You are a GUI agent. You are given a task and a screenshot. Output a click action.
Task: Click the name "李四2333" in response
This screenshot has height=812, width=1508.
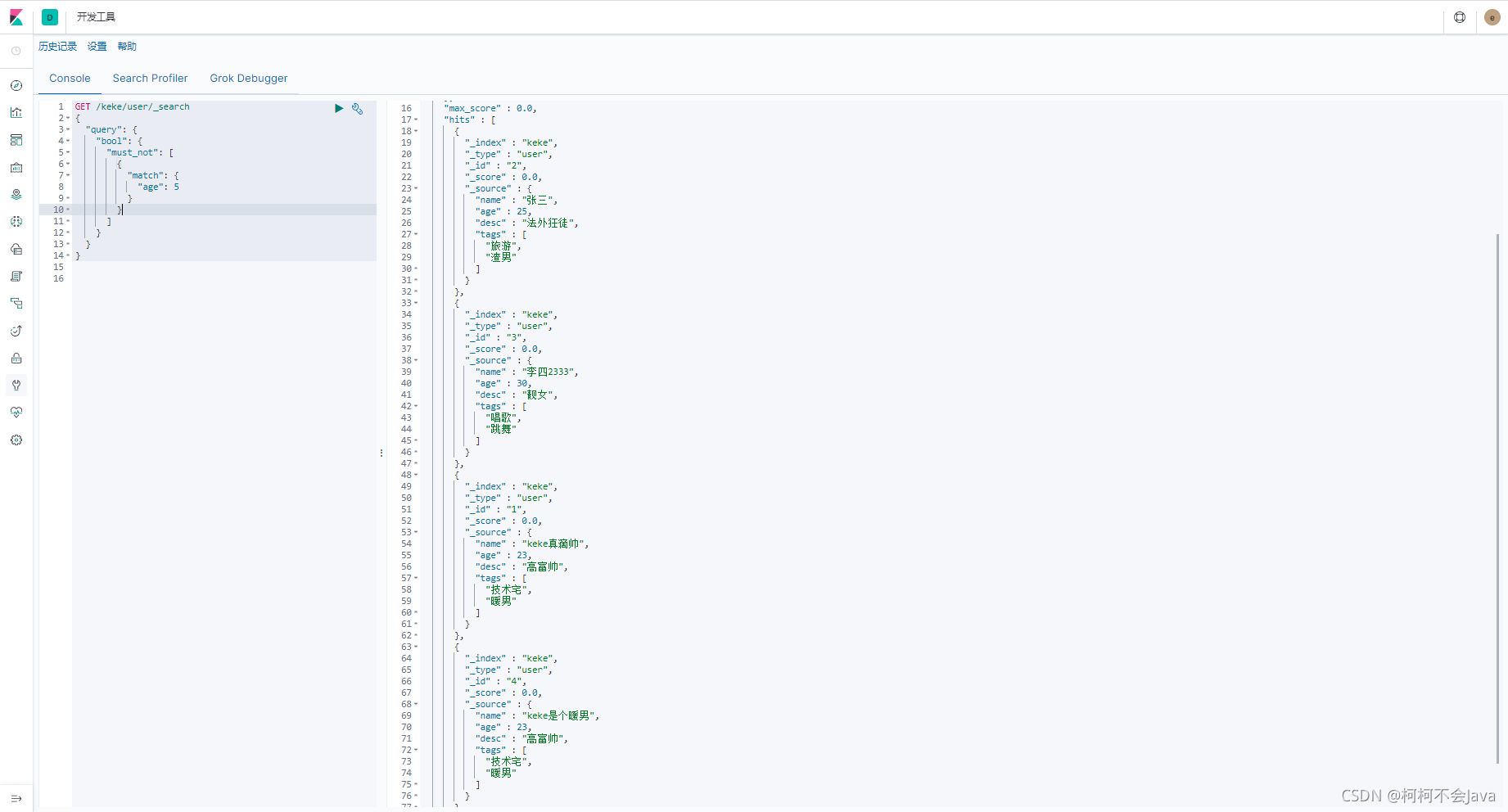point(549,372)
